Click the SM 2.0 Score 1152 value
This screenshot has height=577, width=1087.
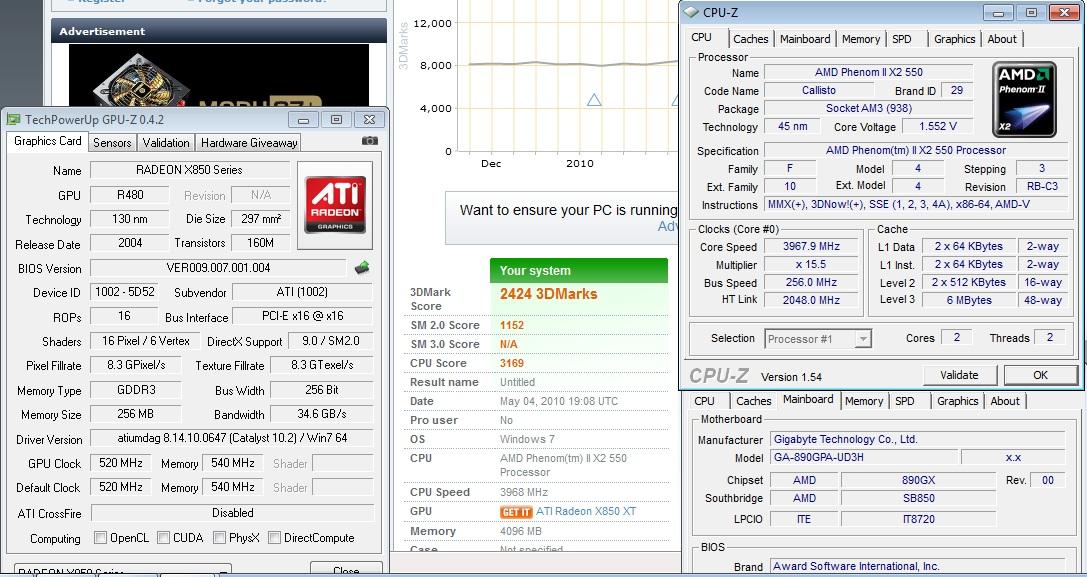click(512, 325)
